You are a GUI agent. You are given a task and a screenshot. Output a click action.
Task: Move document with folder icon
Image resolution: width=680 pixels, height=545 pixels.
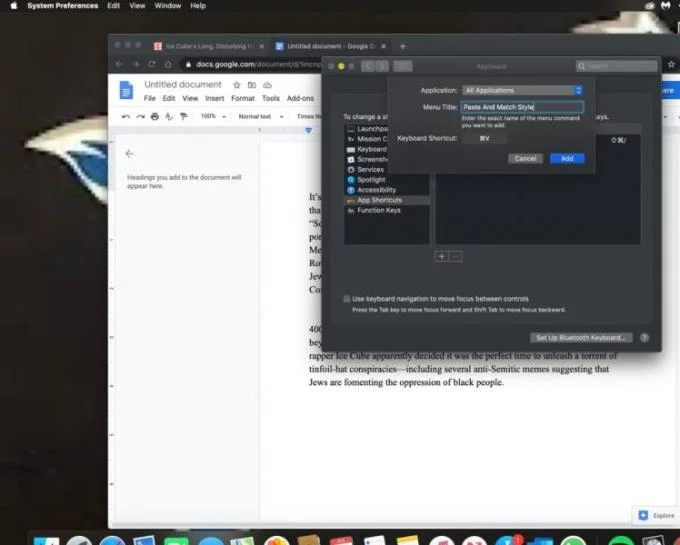coord(252,85)
